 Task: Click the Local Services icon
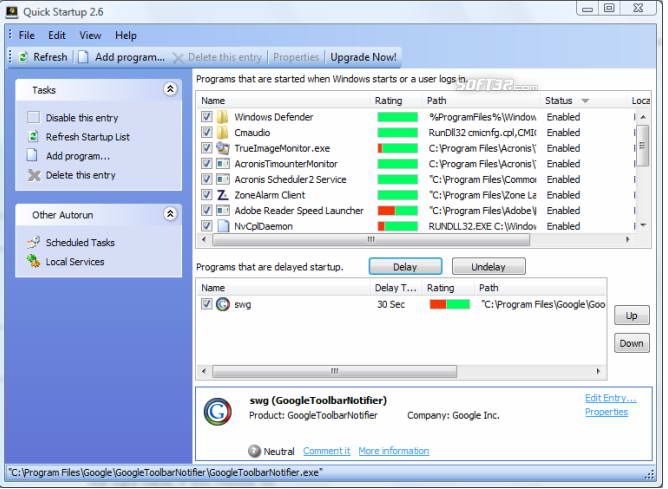click(33, 261)
